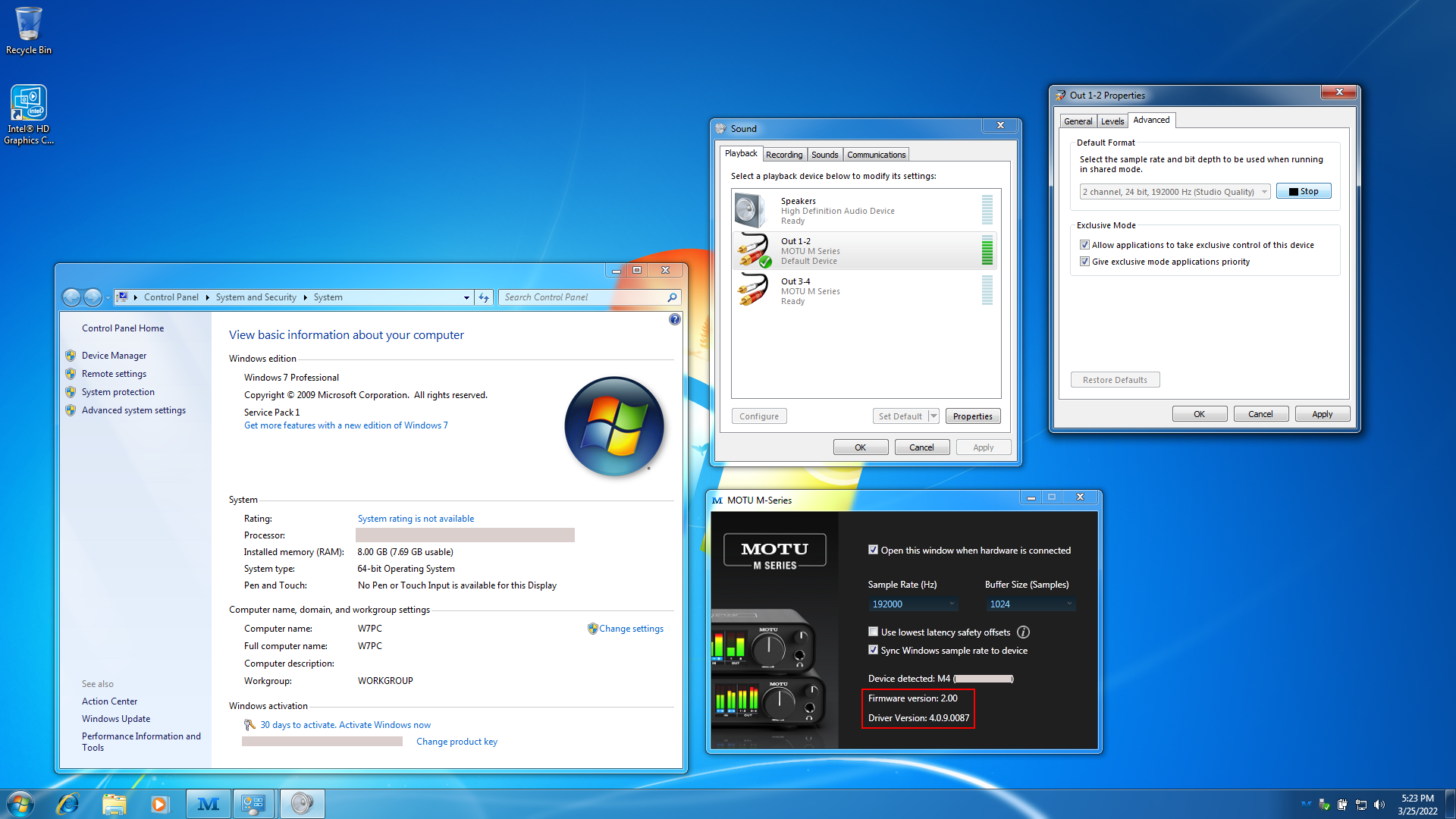
Task: Open Windows Media Player taskbar icon
Action: 159,804
